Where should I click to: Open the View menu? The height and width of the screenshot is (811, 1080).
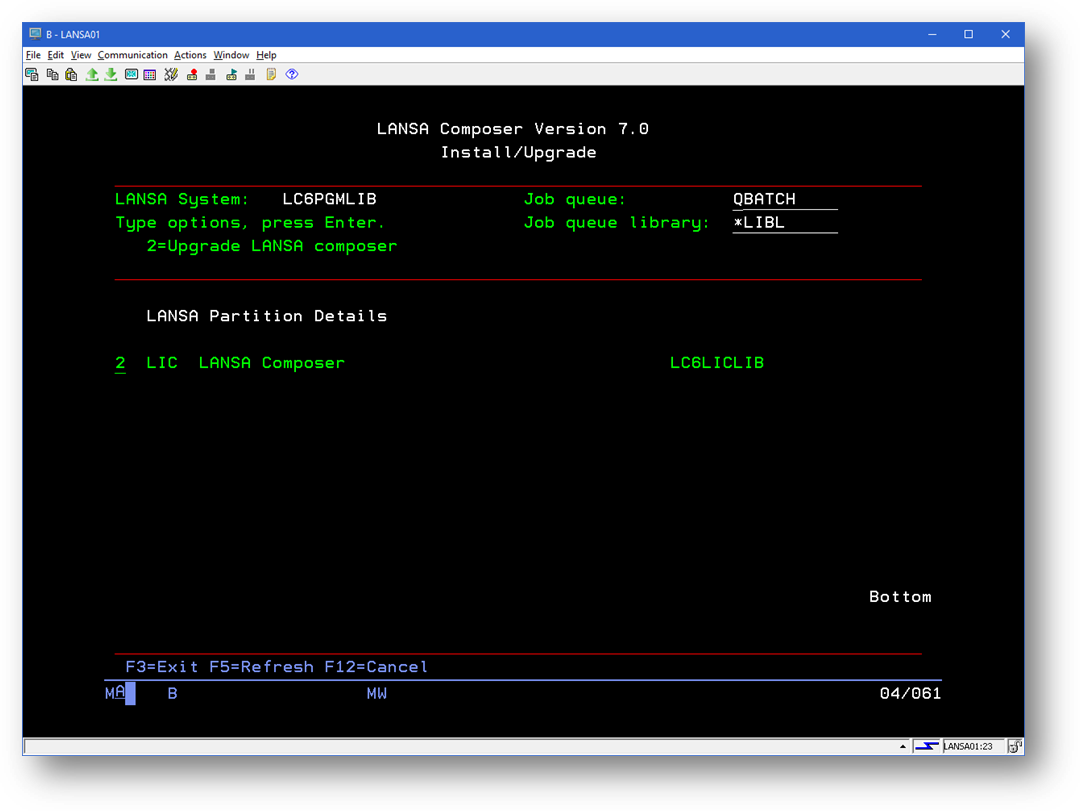pyautogui.click(x=81, y=55)
